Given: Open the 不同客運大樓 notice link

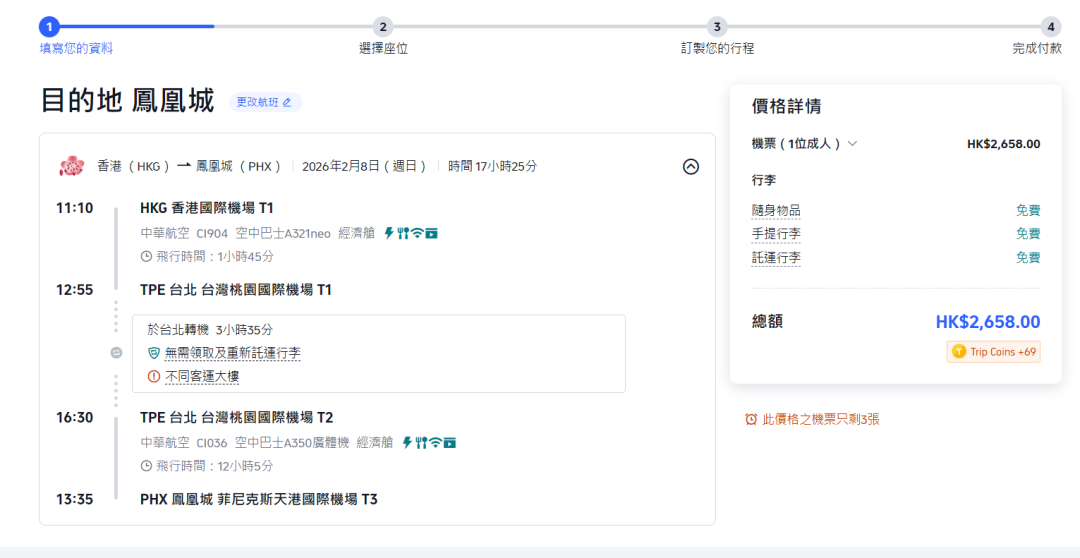Looking at the screenshot, I should click(201, 376).
